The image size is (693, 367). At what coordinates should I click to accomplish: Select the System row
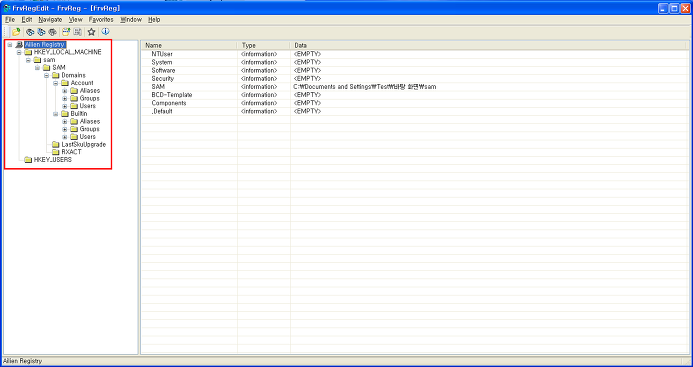[x=415, y=62]
